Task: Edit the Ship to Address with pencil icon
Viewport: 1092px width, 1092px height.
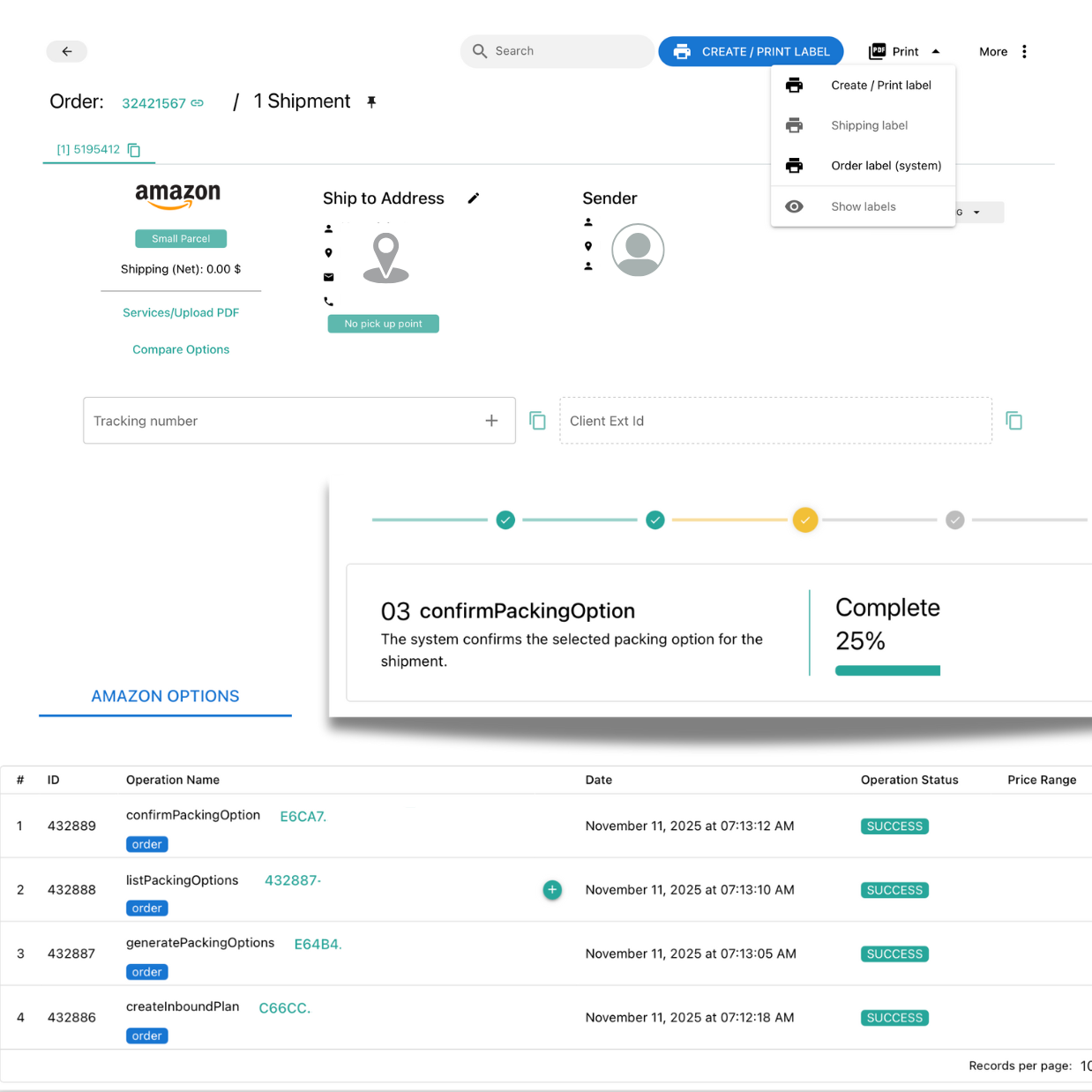Action: [x=474, y=198]
